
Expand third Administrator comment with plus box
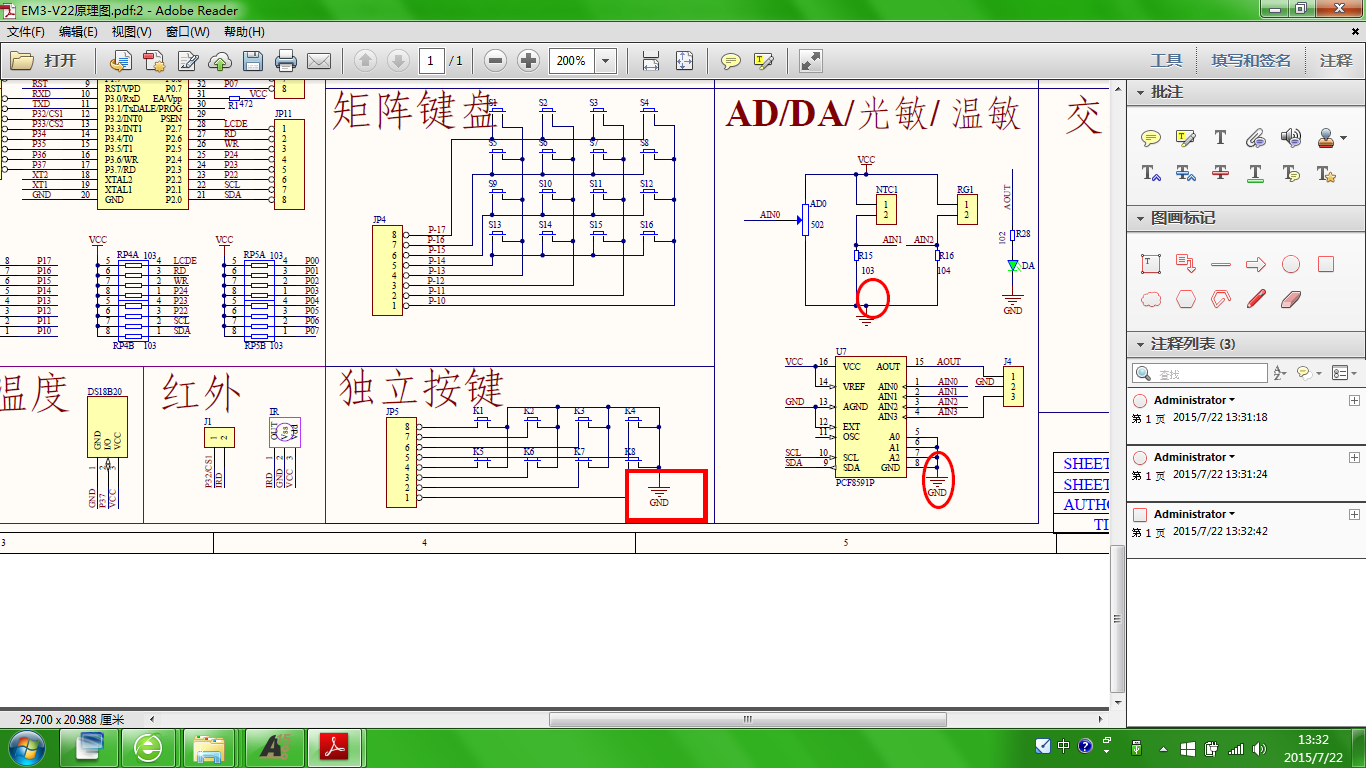pos(1354,515)
